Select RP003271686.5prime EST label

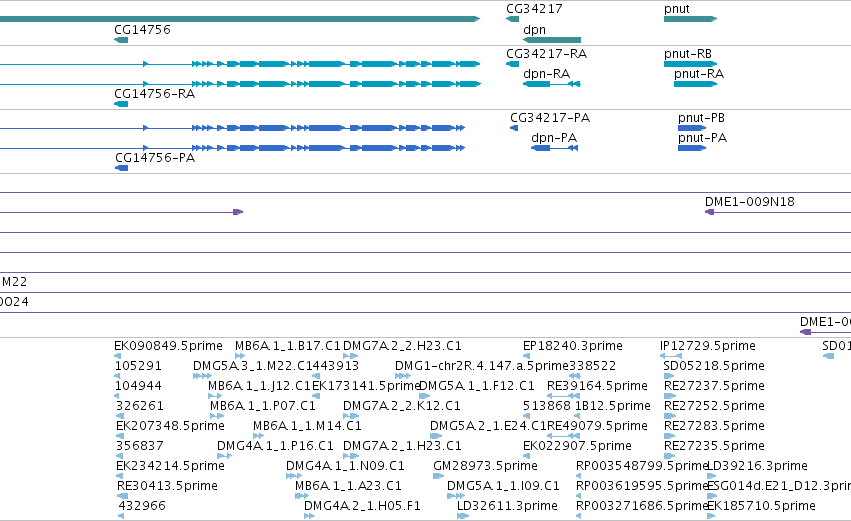[642, 506]
